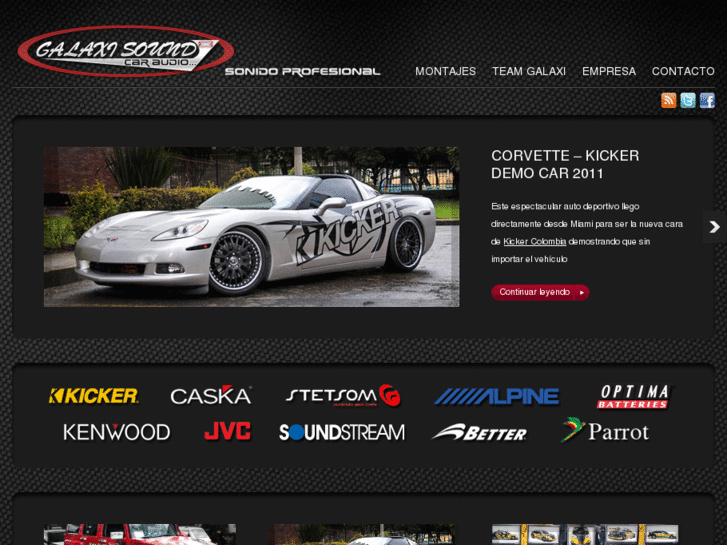Open the Contacto menu item
This screenshot has height=545, width=727.
[x=683, y=71]
